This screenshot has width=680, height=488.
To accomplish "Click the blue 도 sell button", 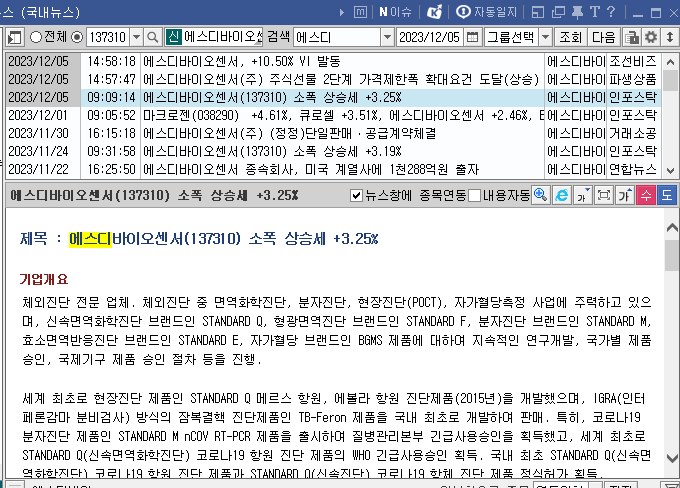I will tap(667, 195).
